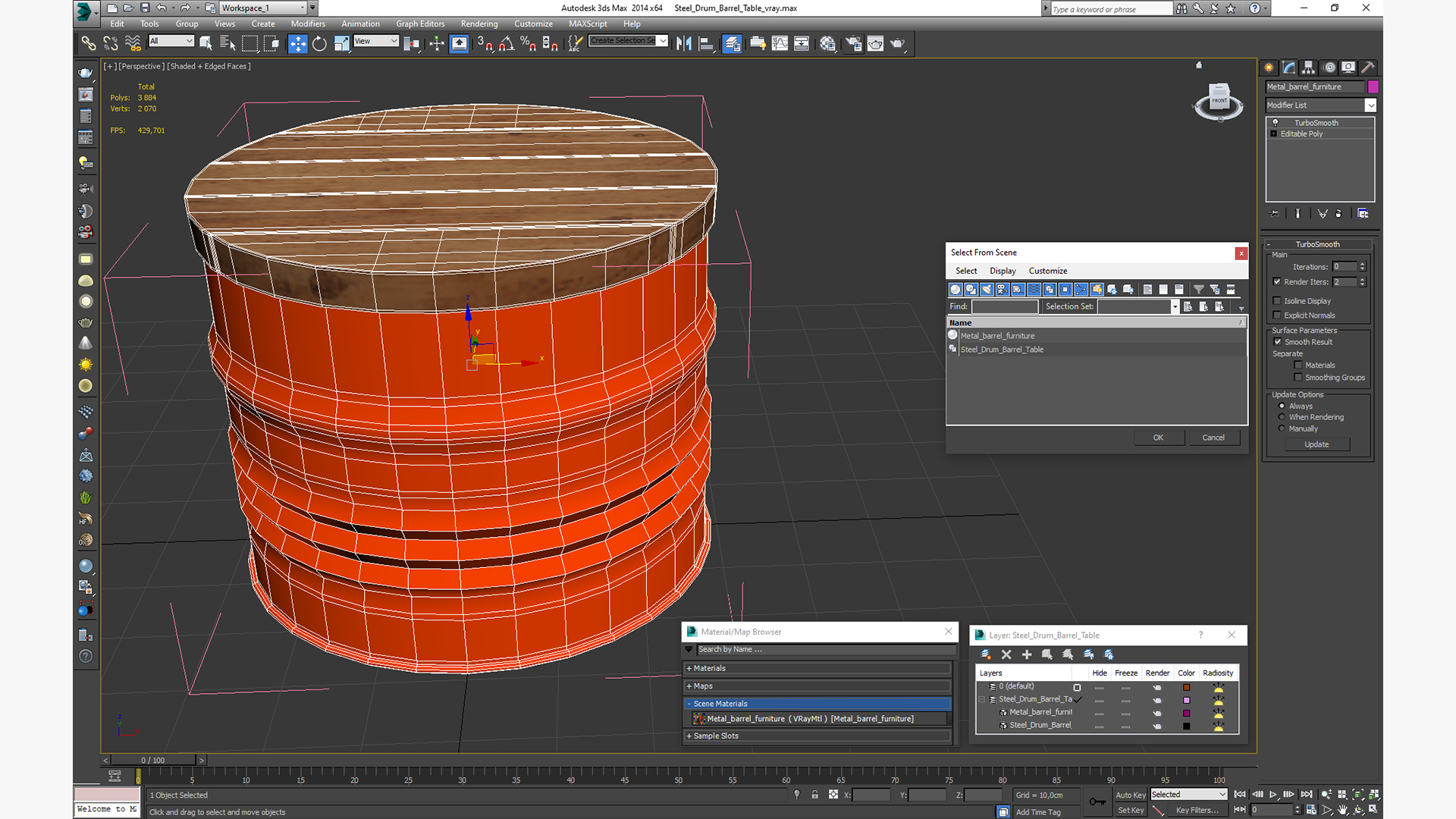Enable Isoline Display checkbox
The width and height of the screenshot is (1456, 819).
click(x=1277, y=301)
